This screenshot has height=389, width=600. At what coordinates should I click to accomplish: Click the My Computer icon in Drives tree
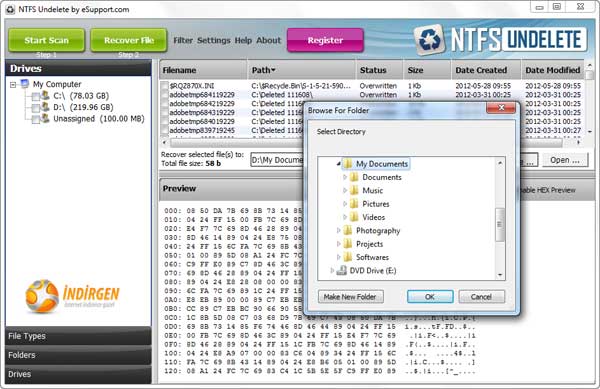[25, 84]
